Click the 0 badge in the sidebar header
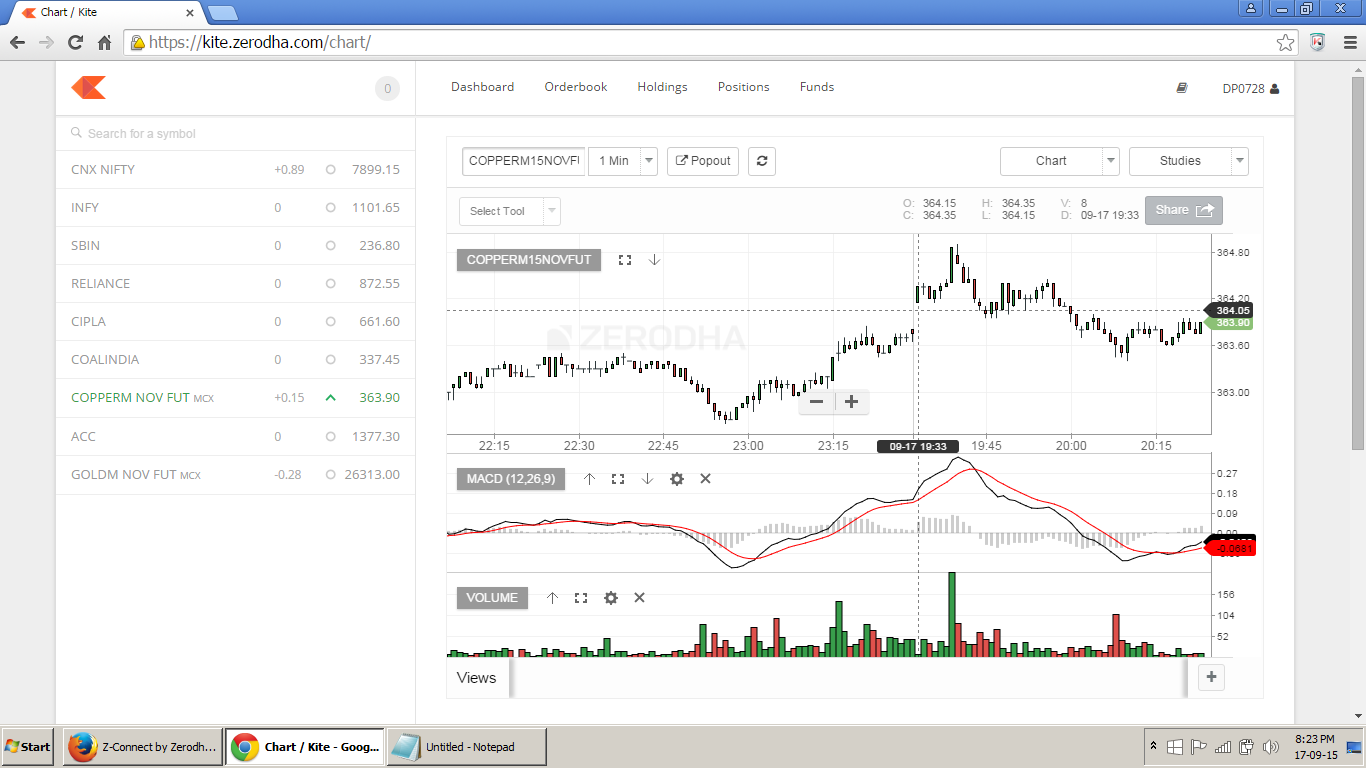Image resolution: width=1366 pixels, height=768 pixels. pos(387,89)
